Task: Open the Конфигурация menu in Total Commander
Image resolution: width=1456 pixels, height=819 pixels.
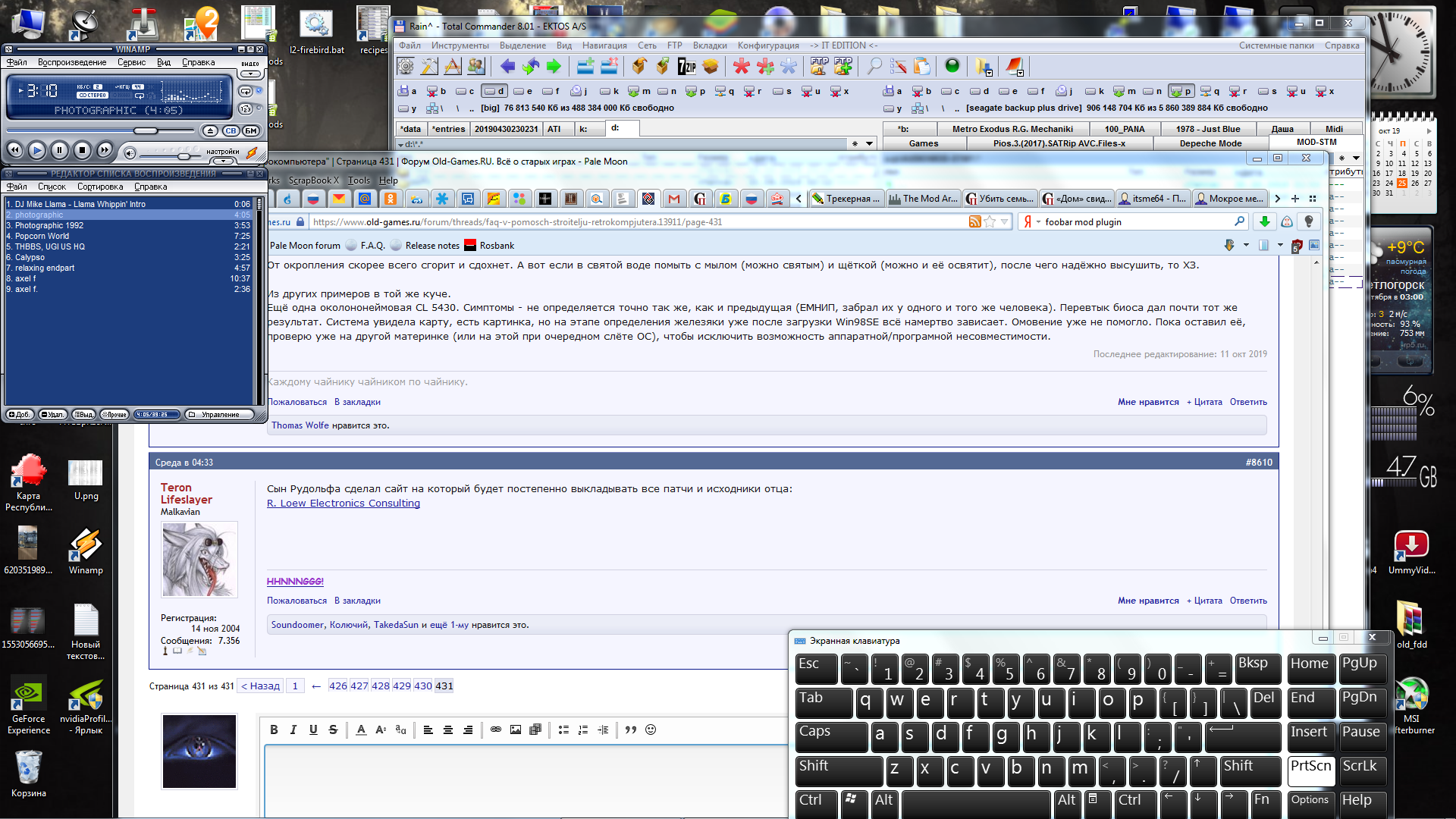Action: pyautogui.click(x=767, y=45)
